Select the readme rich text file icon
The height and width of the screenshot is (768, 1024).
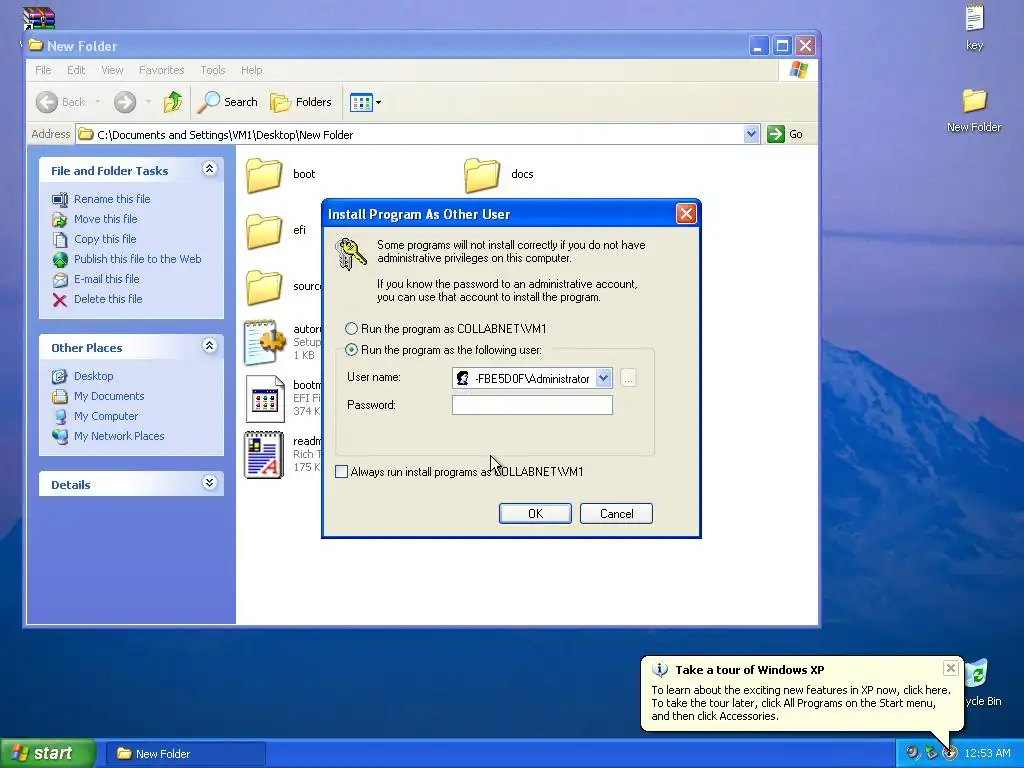[264, 455]
